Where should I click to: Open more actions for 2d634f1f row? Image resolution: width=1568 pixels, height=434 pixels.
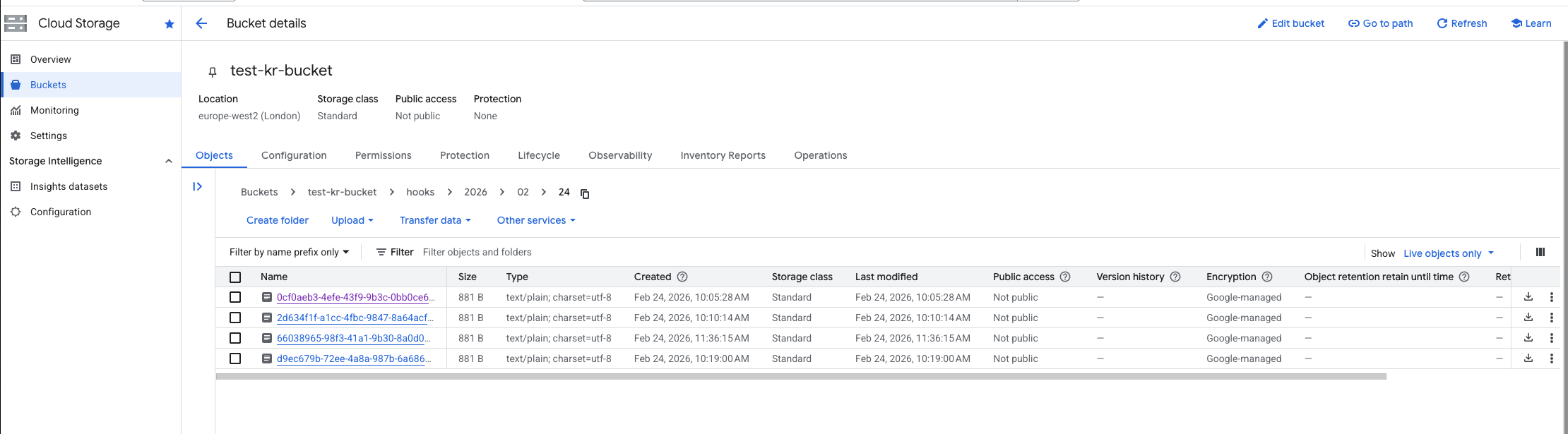(1552, 318)
